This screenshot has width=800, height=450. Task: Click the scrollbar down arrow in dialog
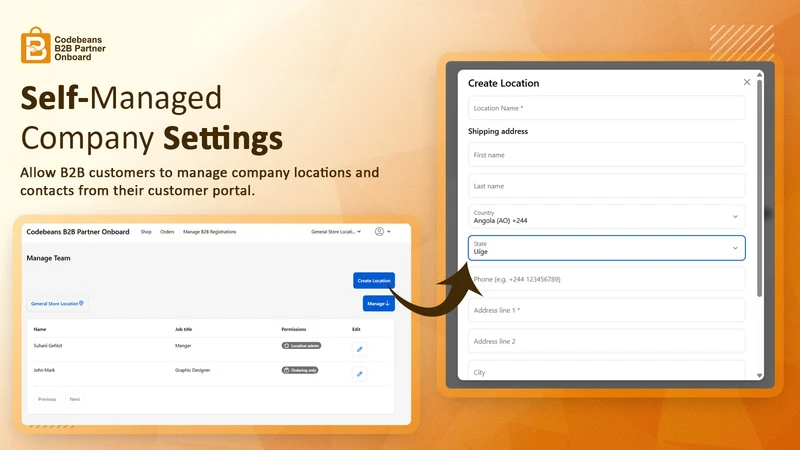pos(760,376)
